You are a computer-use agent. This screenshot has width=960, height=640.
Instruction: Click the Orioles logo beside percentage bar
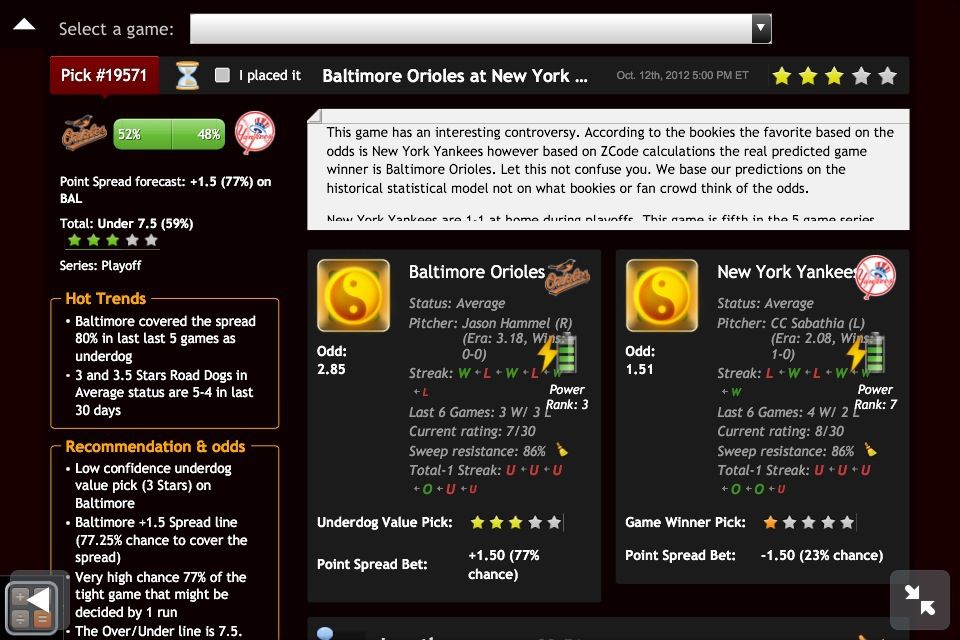click(x=84, y=132)
